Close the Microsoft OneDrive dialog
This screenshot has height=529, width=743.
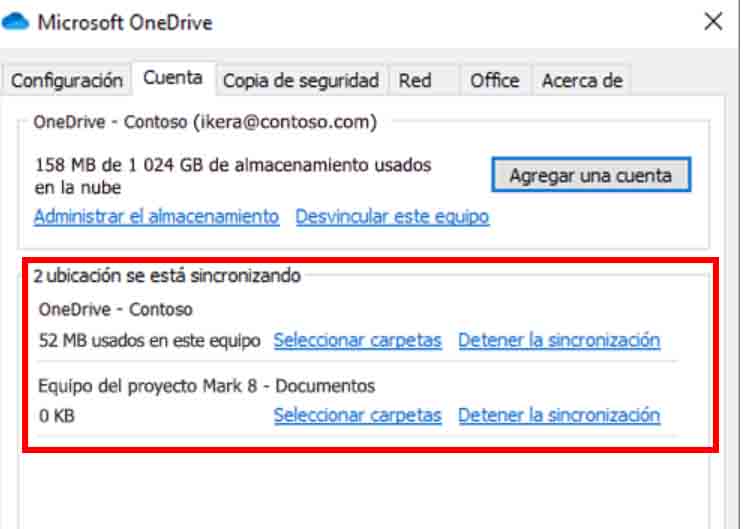coord(713,22)
